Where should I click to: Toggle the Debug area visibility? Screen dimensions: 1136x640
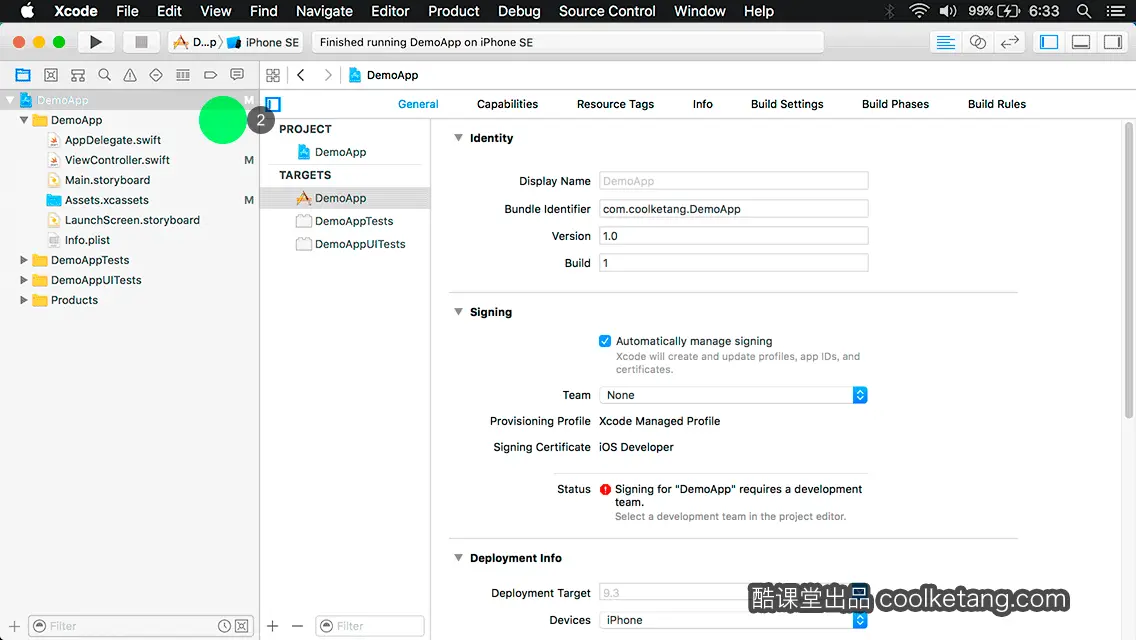point(1081,42)
